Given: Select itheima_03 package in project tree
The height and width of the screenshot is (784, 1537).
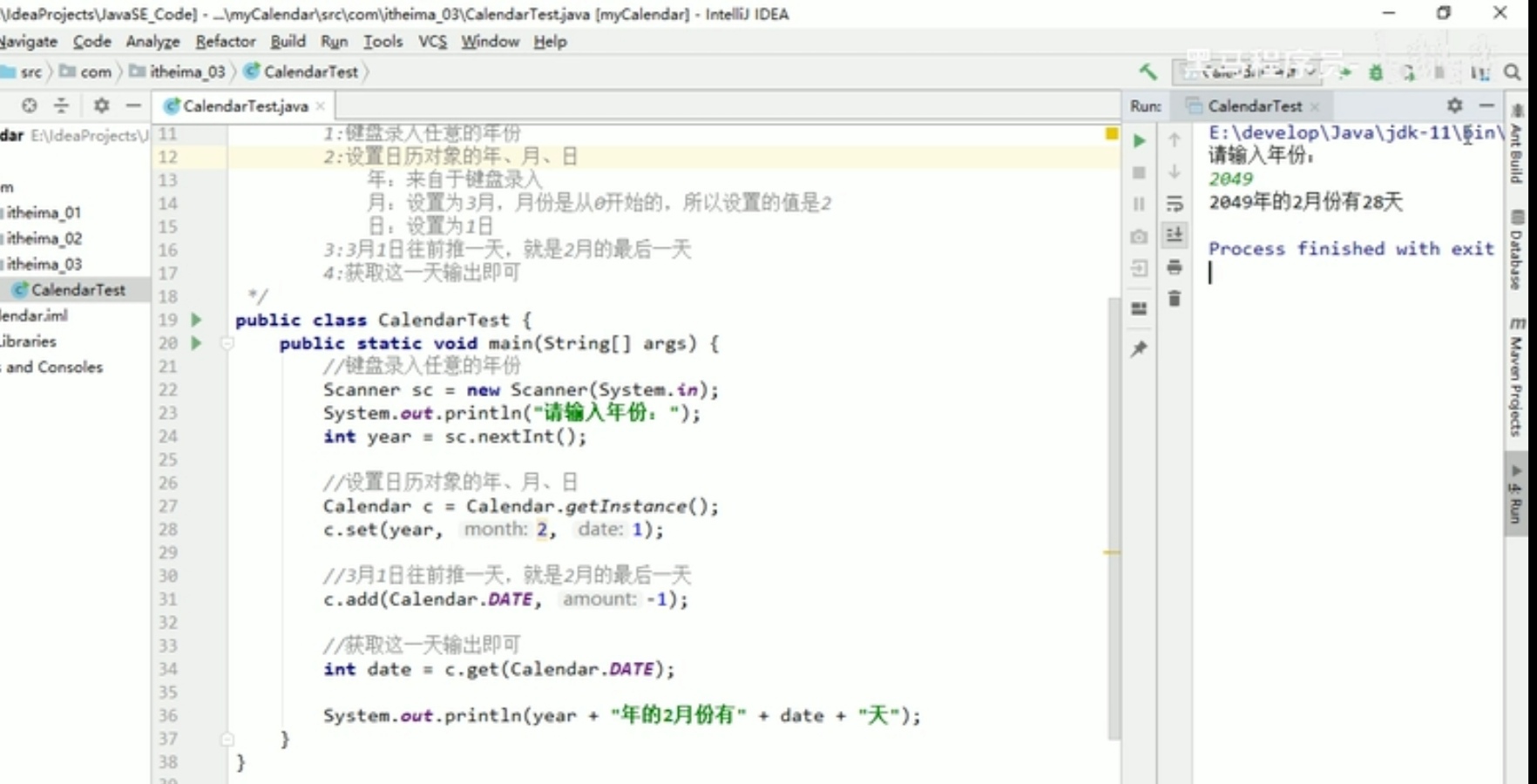Looking at the screenshot, I should click(x=44, y=264).
